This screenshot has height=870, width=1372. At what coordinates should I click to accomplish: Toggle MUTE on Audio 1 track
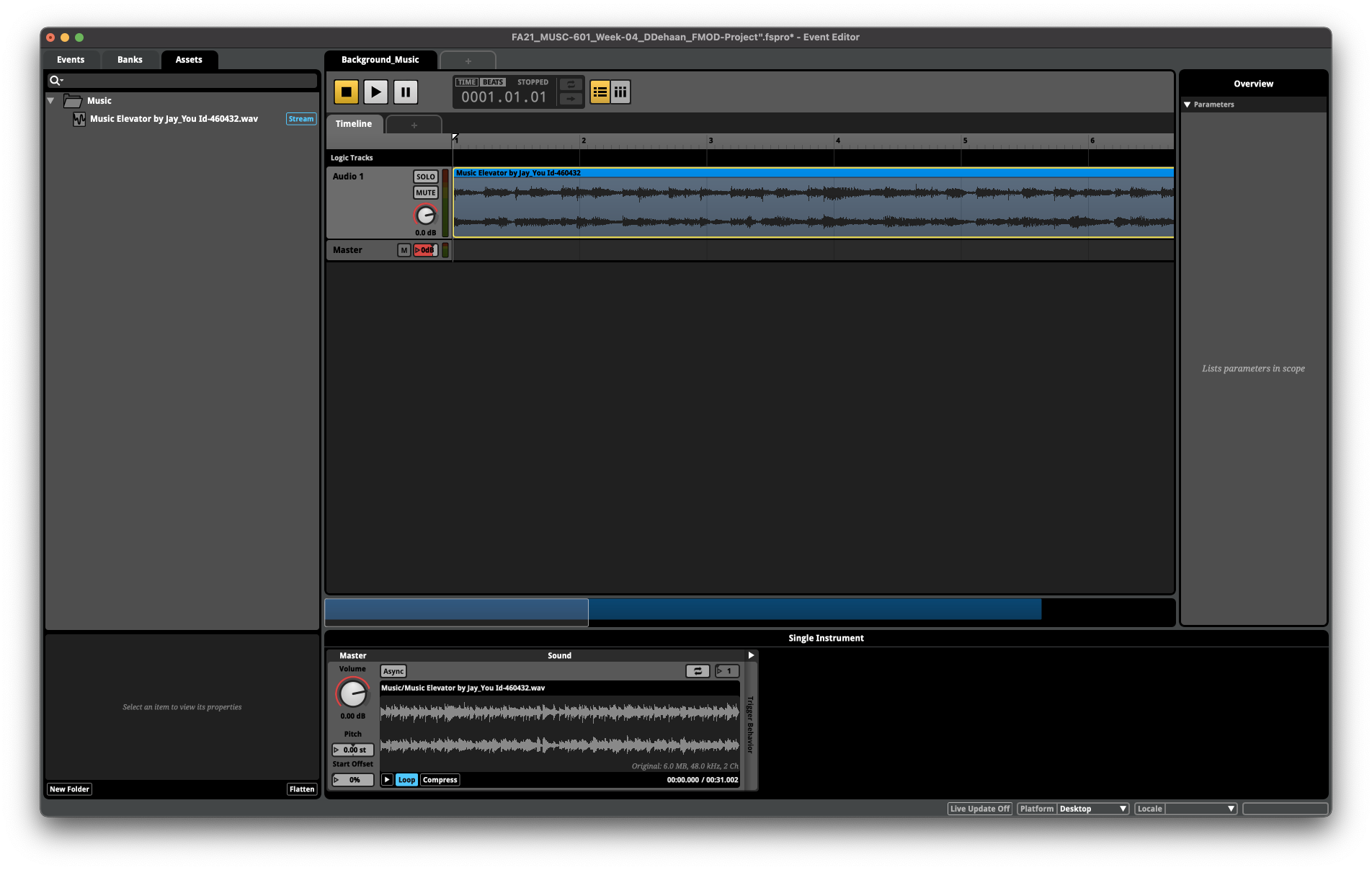[425, 192]
